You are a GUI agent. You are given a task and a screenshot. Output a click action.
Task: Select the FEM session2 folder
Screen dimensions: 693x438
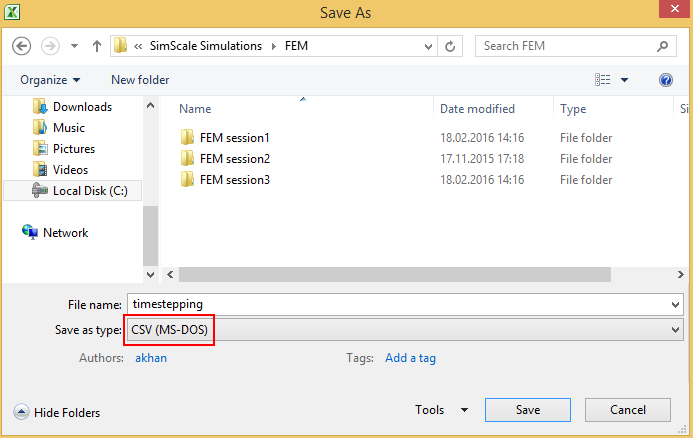(x=234, y=159)
